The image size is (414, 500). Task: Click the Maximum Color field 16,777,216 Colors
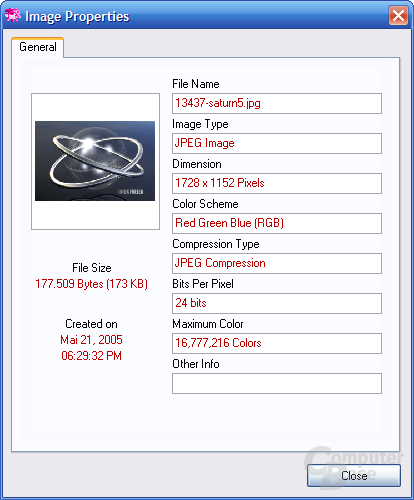(277, 343)
